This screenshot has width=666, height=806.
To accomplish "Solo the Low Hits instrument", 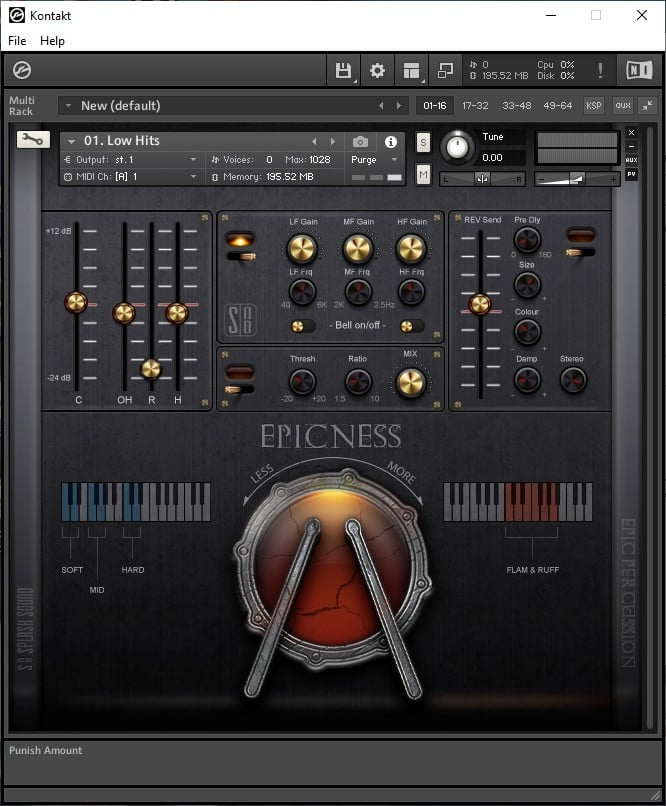I will pos(423,142).
